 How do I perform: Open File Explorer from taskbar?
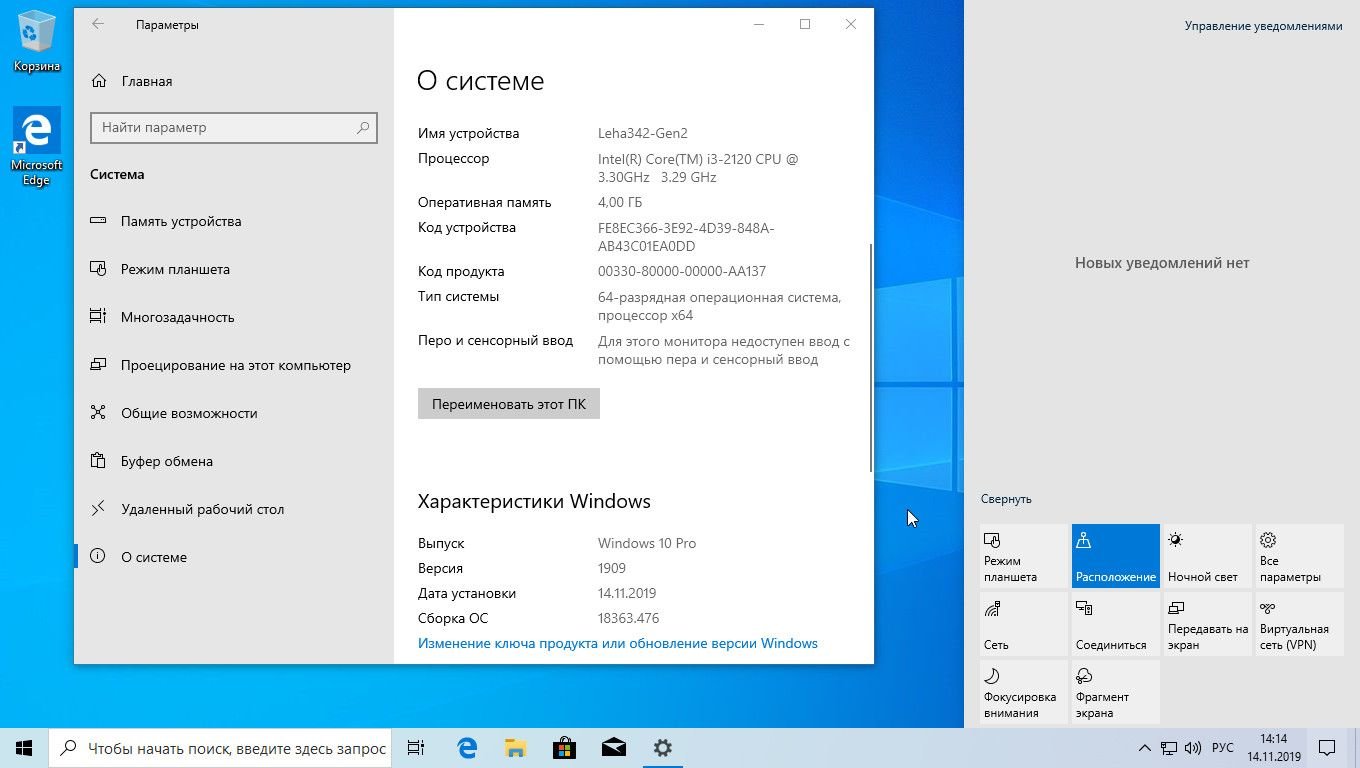515,748
